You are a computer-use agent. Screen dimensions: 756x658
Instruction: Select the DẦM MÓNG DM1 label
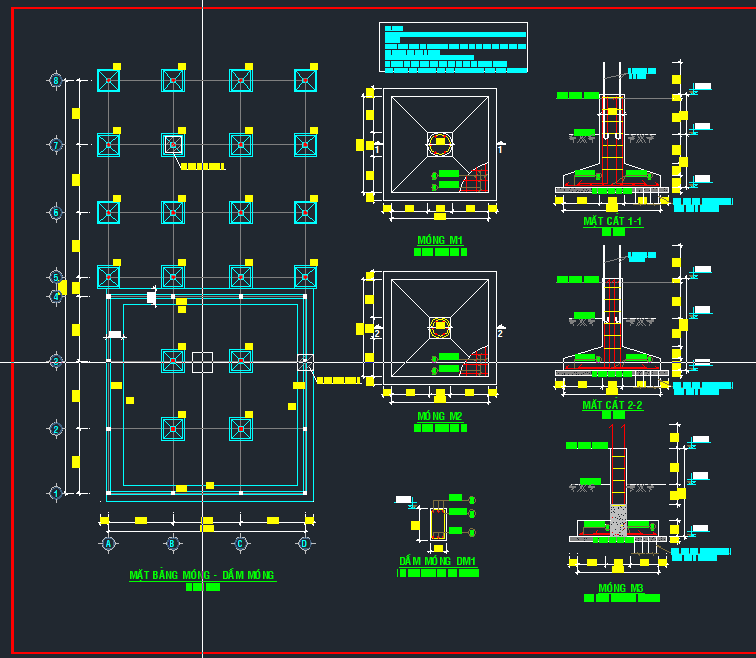[x=438, y=562]
